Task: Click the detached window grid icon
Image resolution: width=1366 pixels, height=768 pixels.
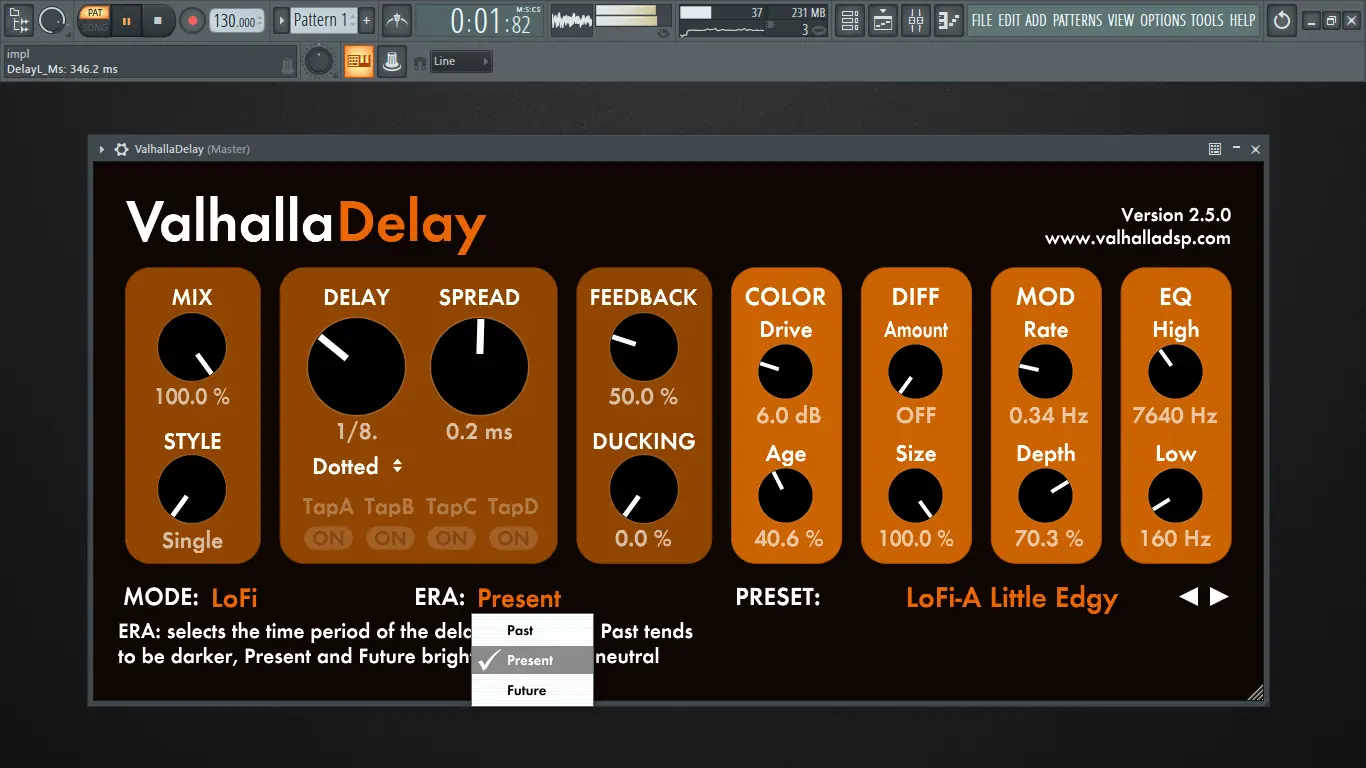Action: click(x=1215, y=149)
